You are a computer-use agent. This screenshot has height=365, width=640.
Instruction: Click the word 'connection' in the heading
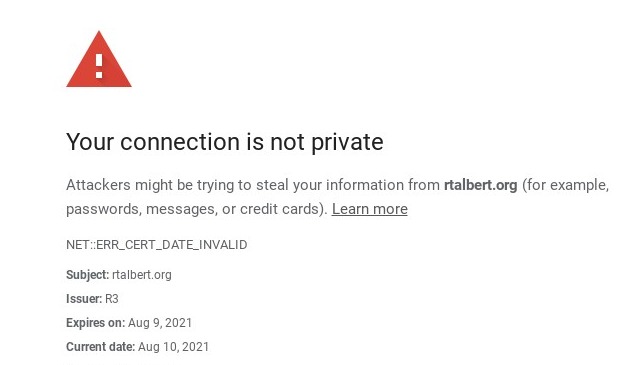pos(180,142)
